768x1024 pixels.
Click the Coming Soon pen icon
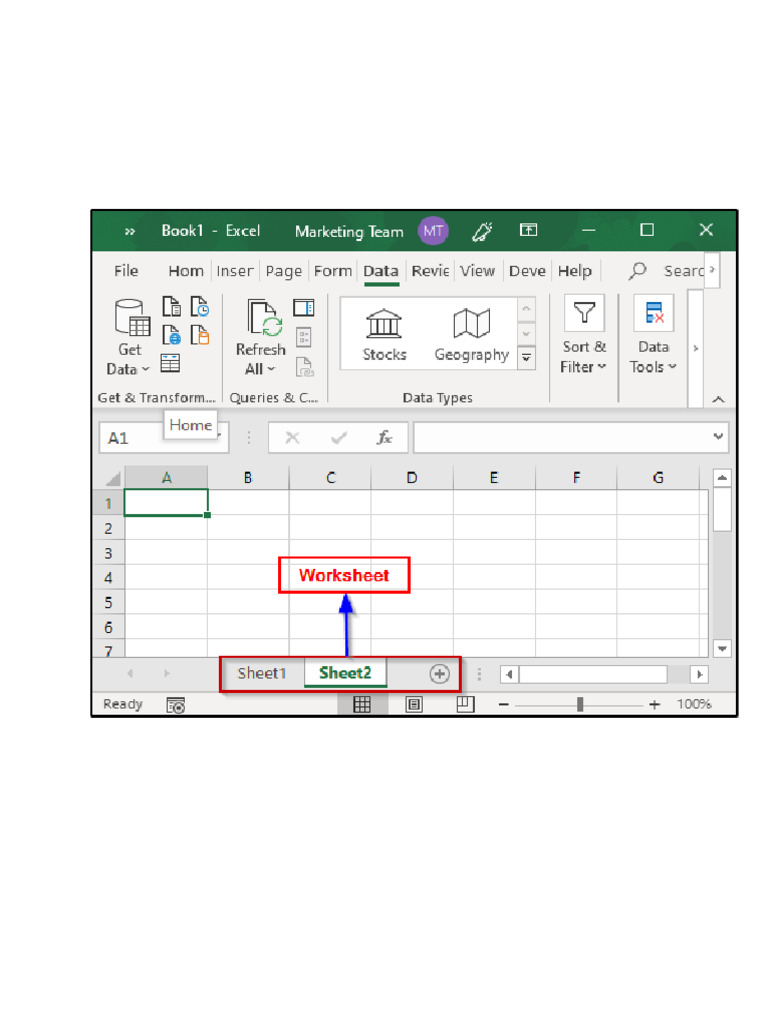tap(482, 231)
